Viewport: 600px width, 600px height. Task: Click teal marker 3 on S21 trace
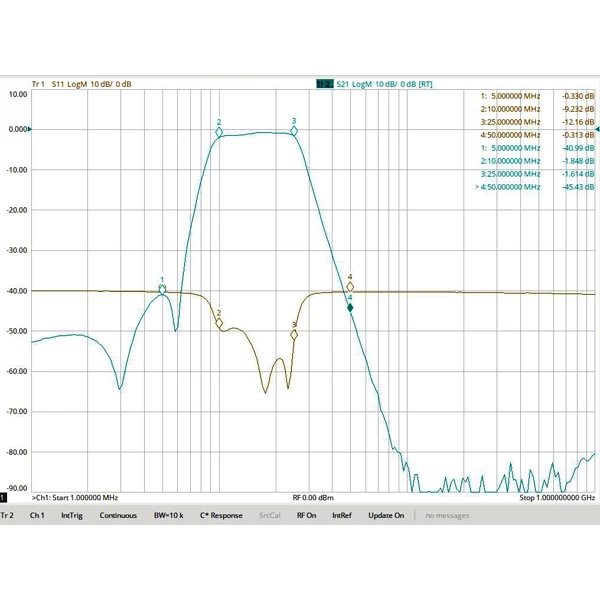(294, 131)
